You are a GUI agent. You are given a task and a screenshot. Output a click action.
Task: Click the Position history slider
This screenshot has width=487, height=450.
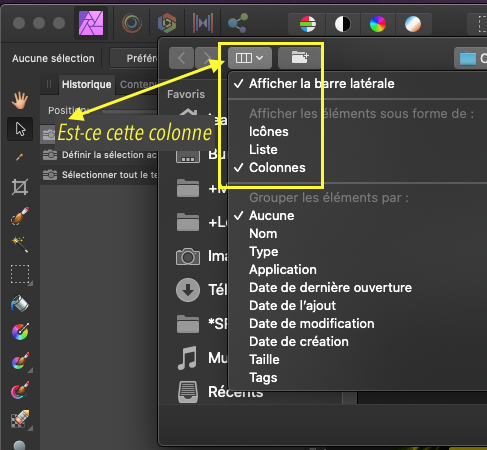pos(129,111)
